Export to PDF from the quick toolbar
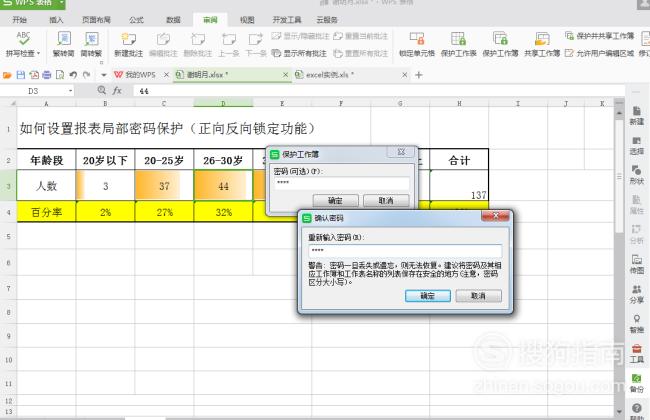Screen dimensions: 650x420 pyautogui.click(x=34, y=75)
